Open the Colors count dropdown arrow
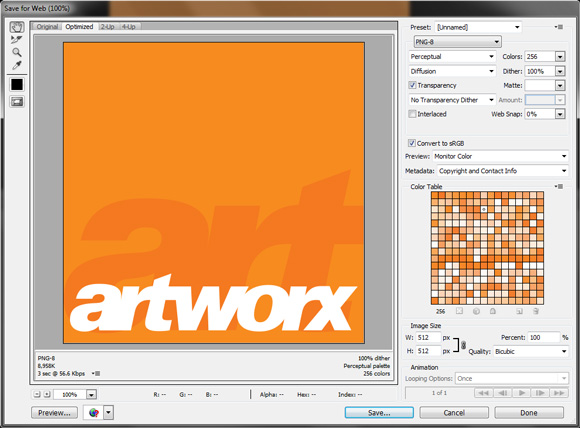Image resolution: width=580 pixels, height=428 pixels. pyautogui.click(x=560, y=57)
